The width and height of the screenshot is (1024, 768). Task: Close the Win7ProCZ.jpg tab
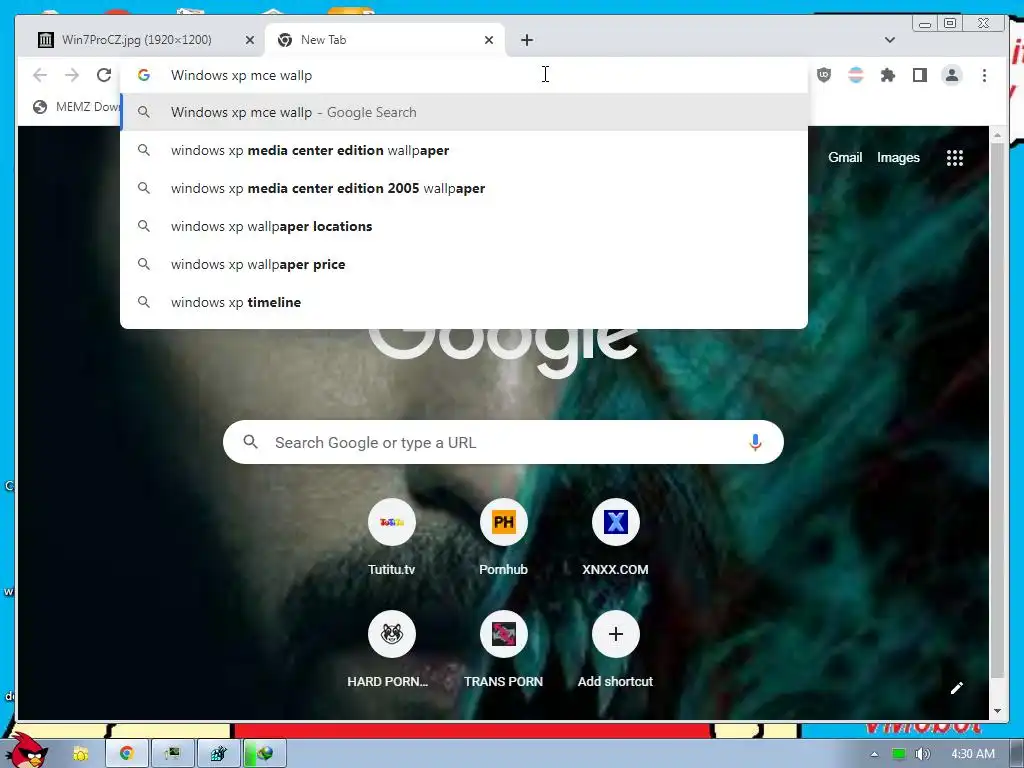click(249, 40)
